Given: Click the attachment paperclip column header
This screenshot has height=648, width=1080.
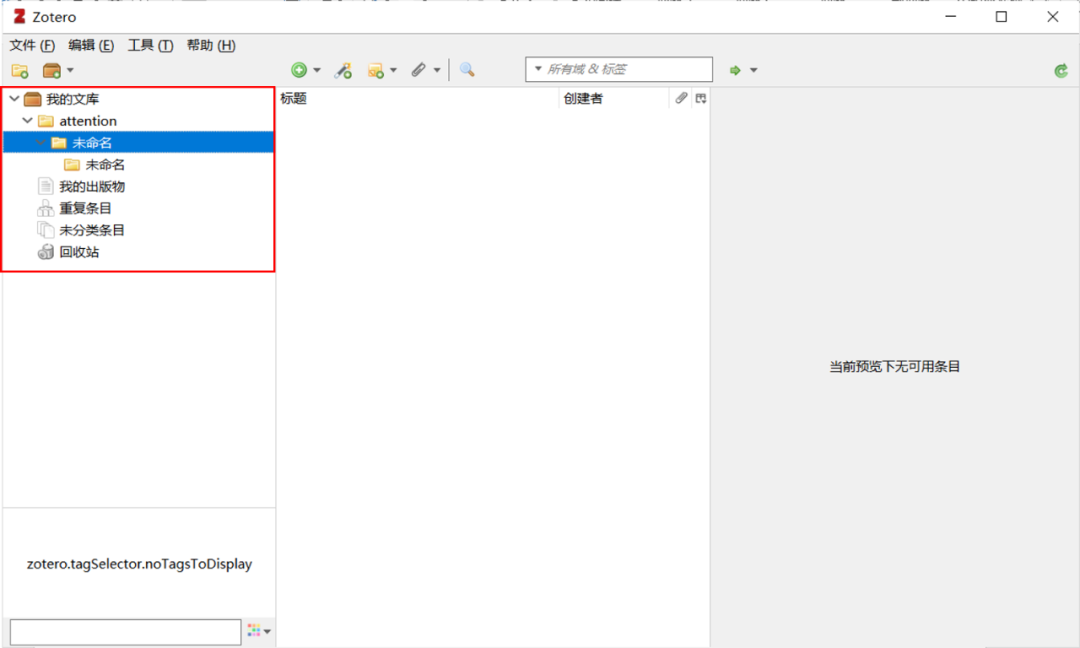Looking at the screenshot, I should [x=681, y=98].
